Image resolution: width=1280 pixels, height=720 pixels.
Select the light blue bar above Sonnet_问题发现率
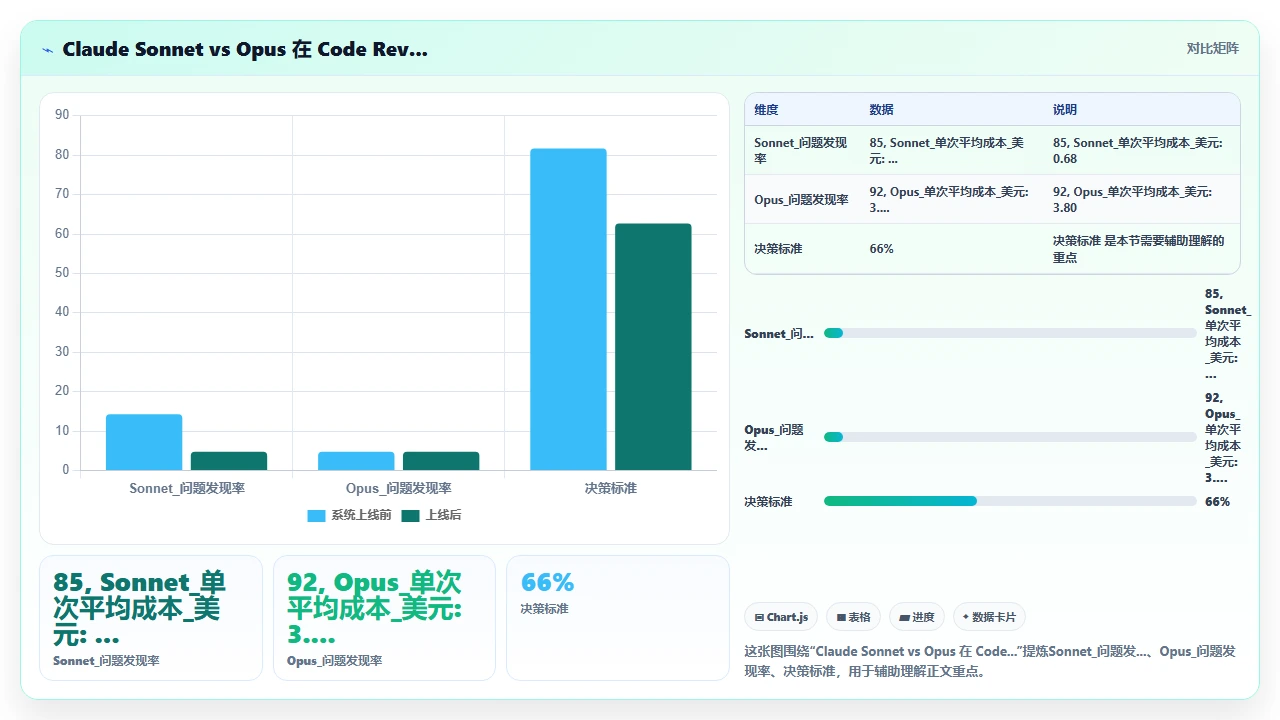(x=144, y=442)
